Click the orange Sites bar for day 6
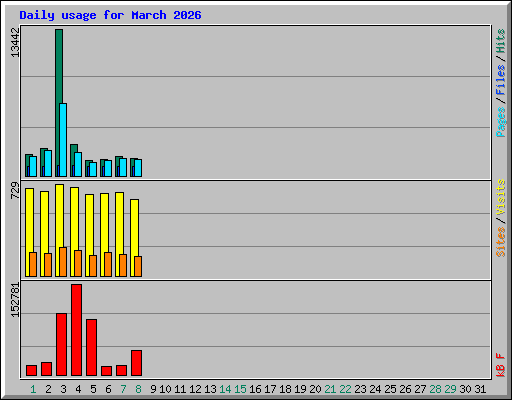512x400 pixels. 108,265
